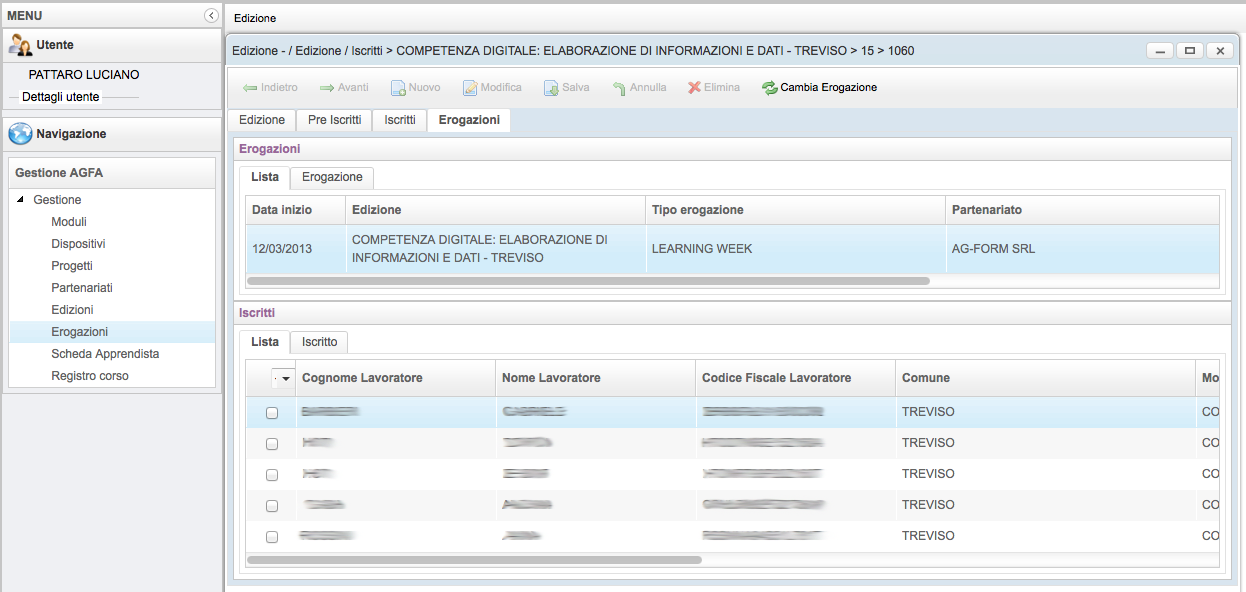Click the Annulla undo icon

coord(619,88)
